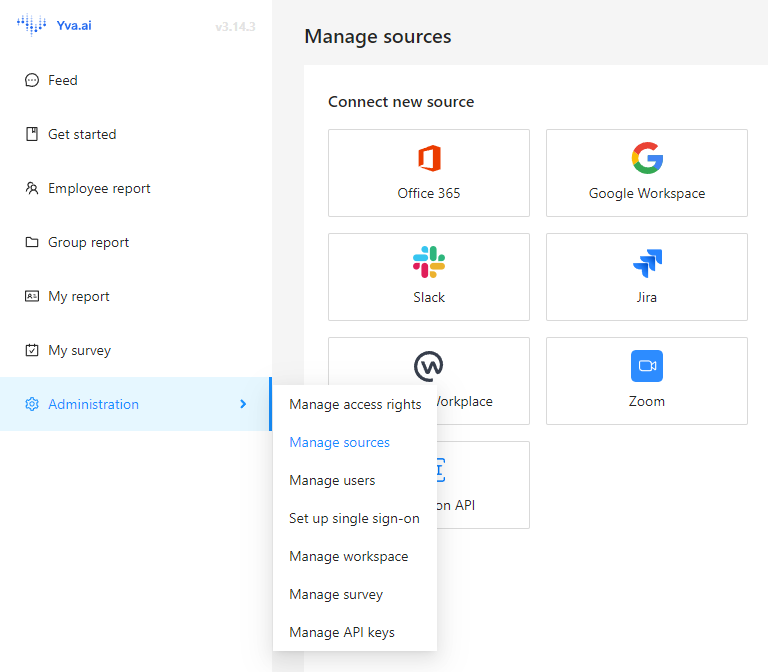Connect the Slack source card
The height and width of the screenshot is (672, 768).
tap(429, 277)
